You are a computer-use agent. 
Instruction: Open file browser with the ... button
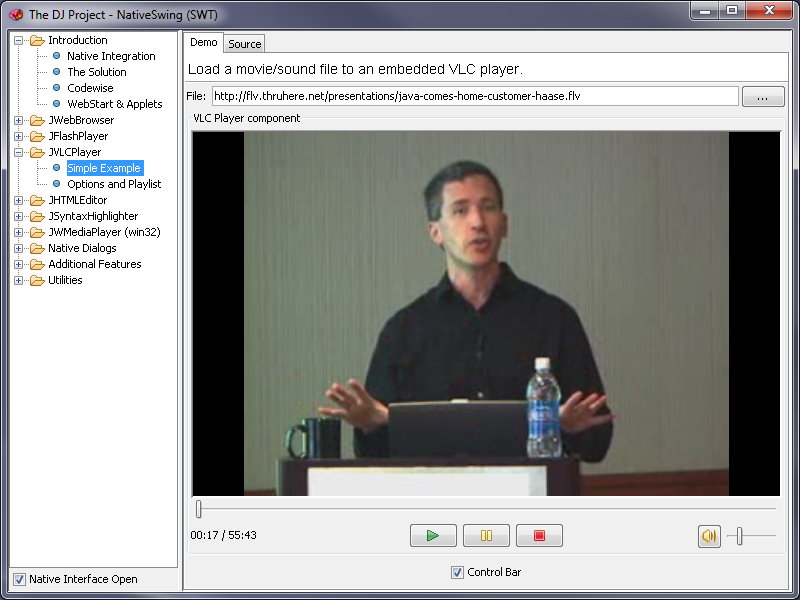pyautogui.click(x=763, y=96)
